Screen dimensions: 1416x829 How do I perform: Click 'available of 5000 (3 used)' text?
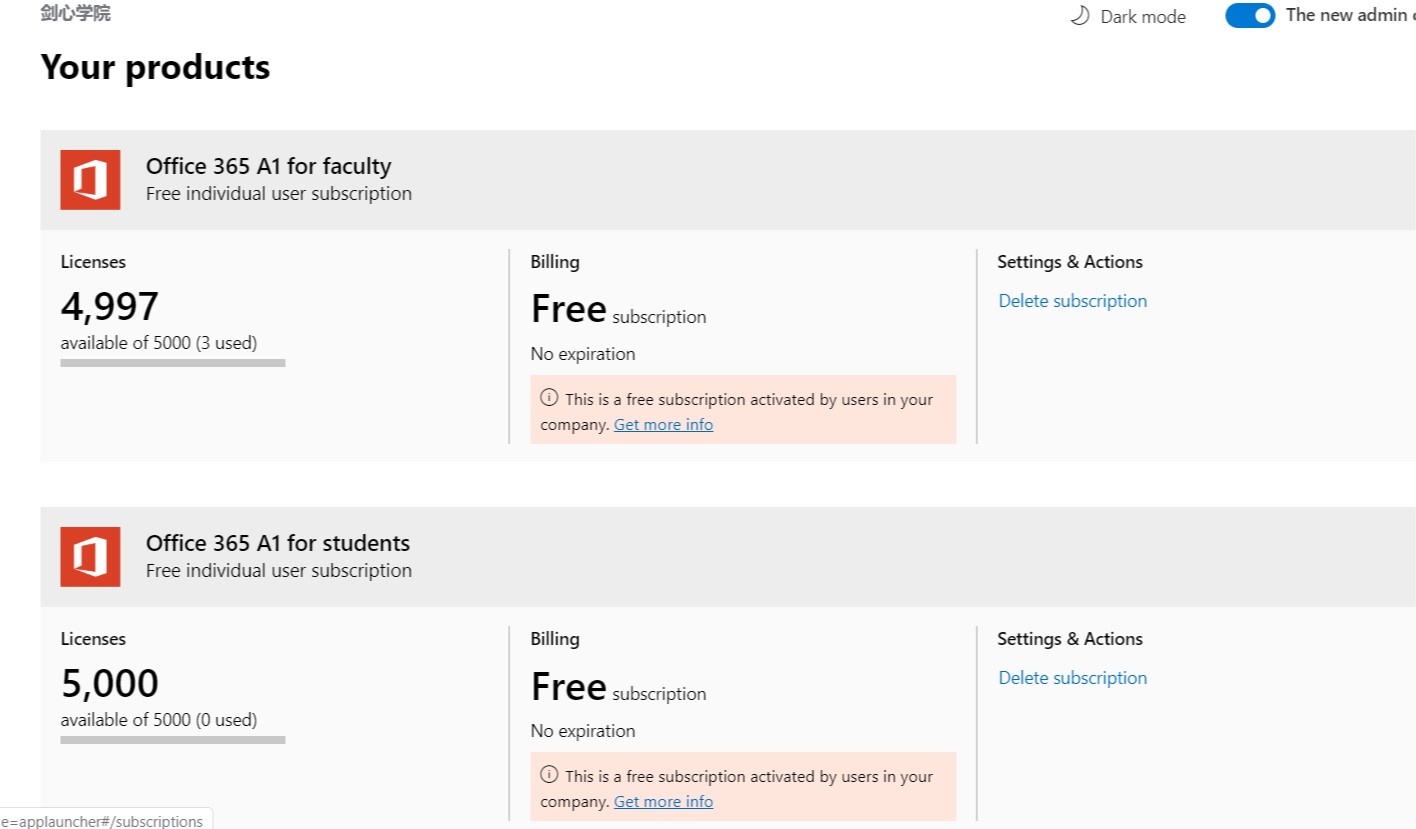coord(159,343)
